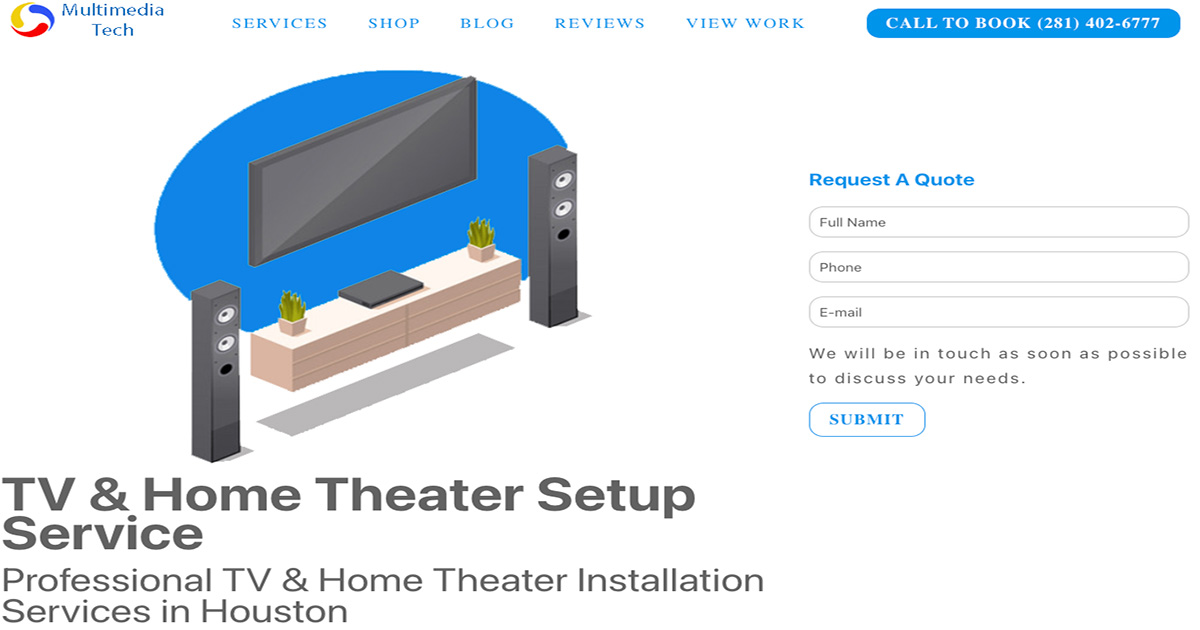Click the Professional TV & Home Theater Installation subheading
This screenshot has width=1200, height=630.
point(382,595)
